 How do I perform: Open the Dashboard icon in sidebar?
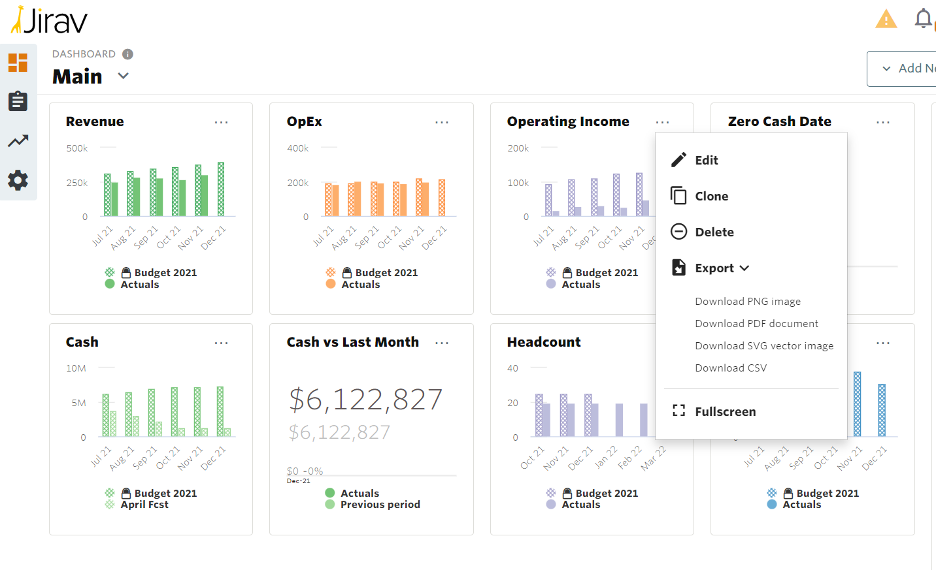[x=18, y=63]
